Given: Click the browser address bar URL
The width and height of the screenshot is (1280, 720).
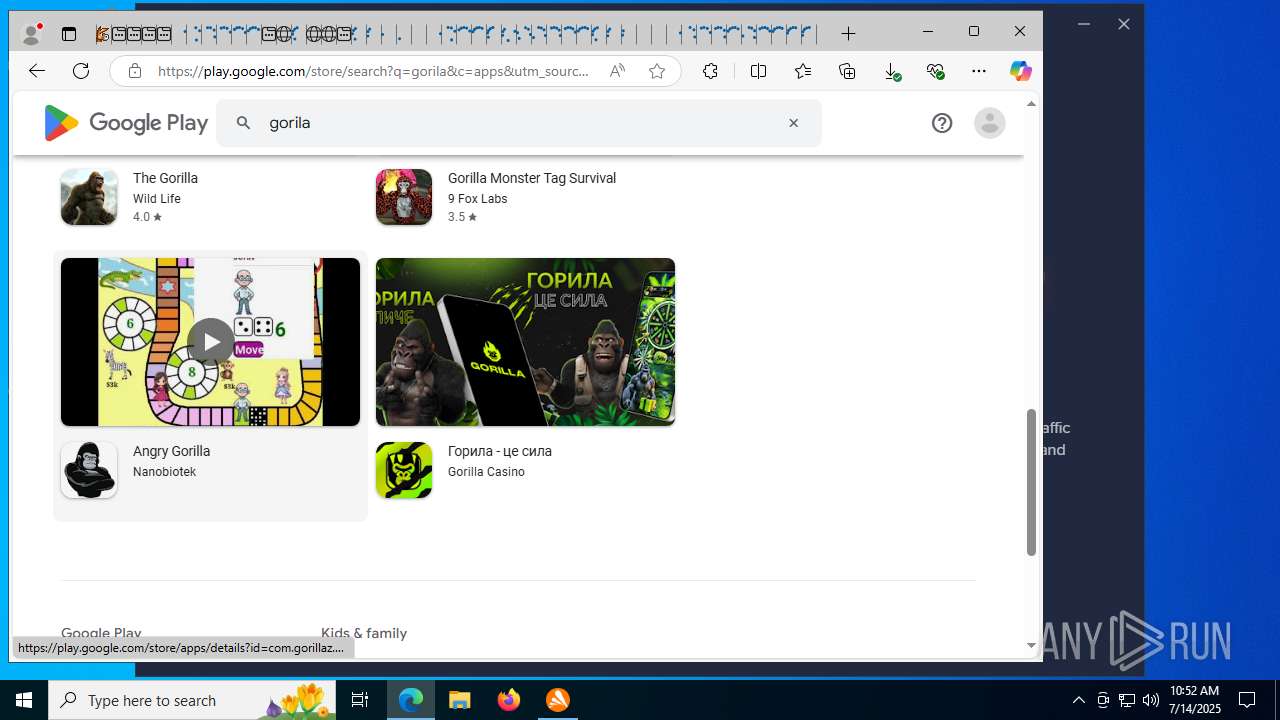Looking at the screenshot, I should click(x=373, y=71).
